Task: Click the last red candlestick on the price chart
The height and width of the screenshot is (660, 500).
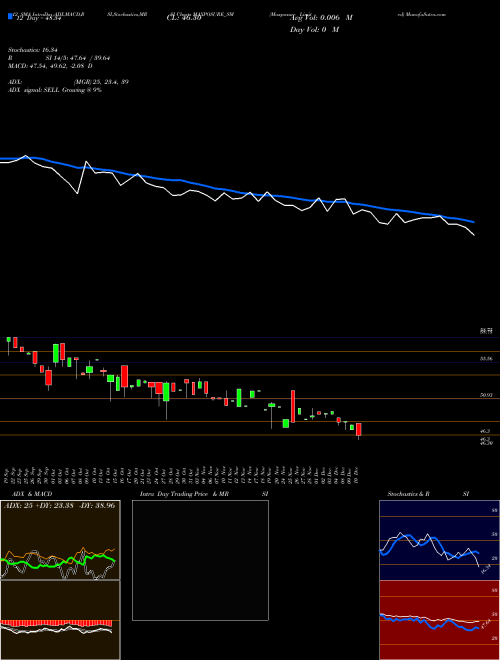Action: pos(359,430)
